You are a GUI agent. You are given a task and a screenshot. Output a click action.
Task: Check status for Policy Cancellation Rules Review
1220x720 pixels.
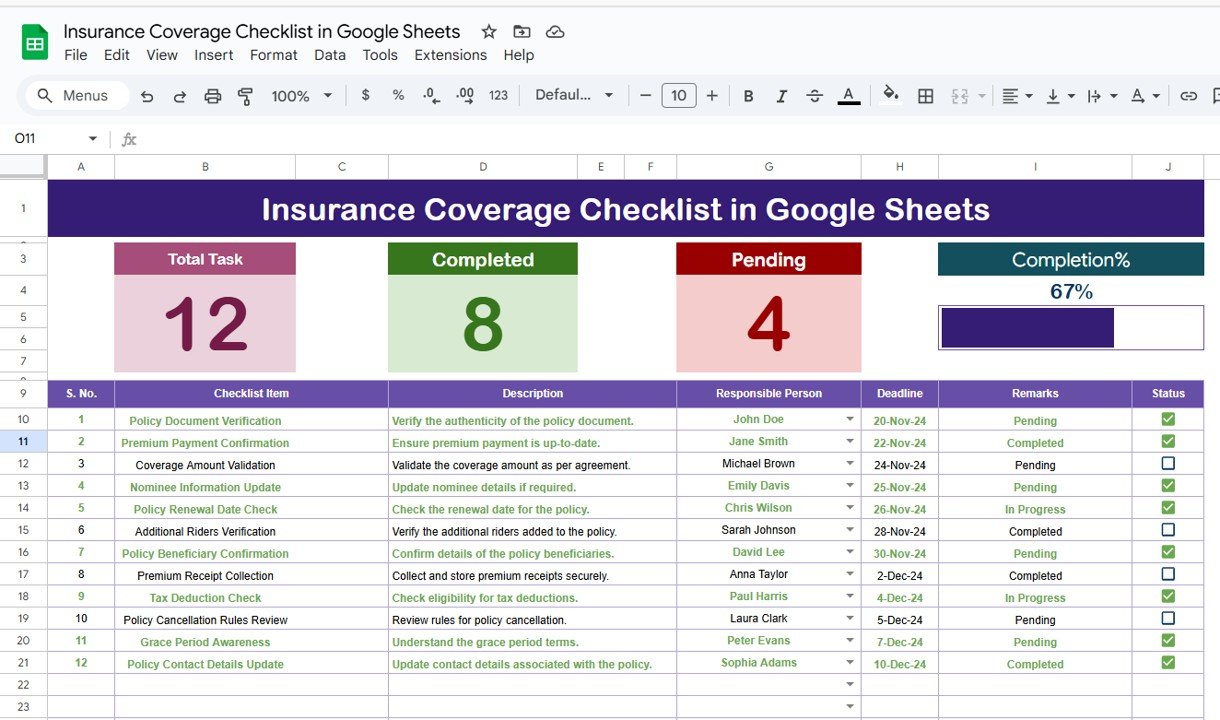pos(1168,618)
